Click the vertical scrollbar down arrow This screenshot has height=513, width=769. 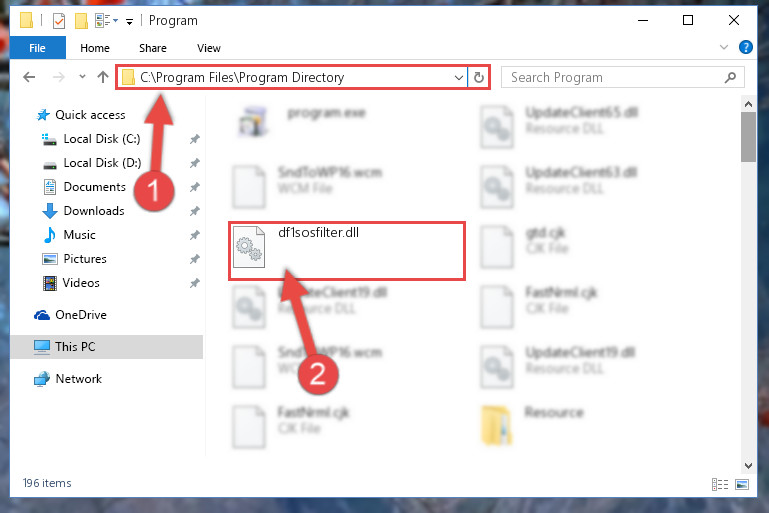[748, 465]
